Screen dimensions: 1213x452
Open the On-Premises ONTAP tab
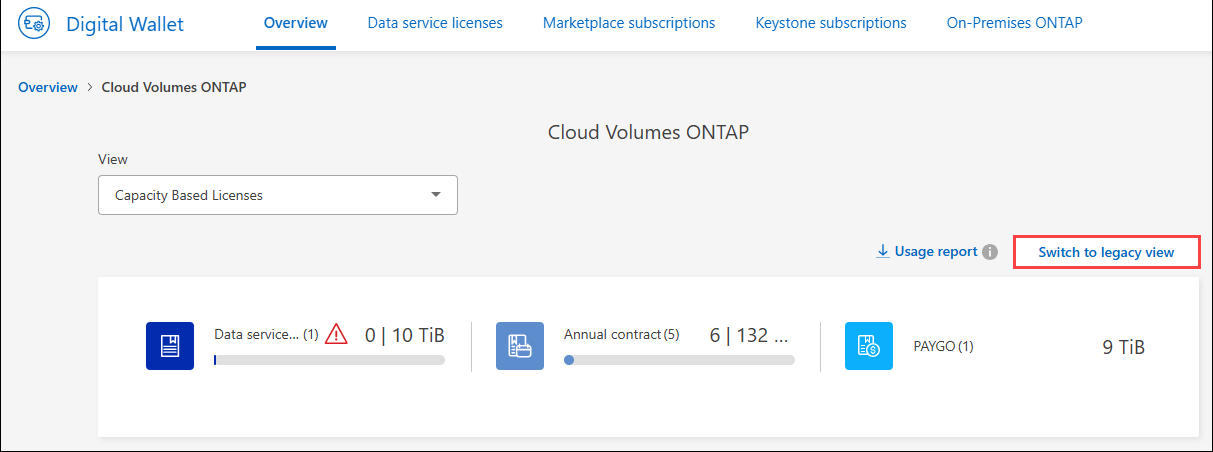coord(1014,23)
